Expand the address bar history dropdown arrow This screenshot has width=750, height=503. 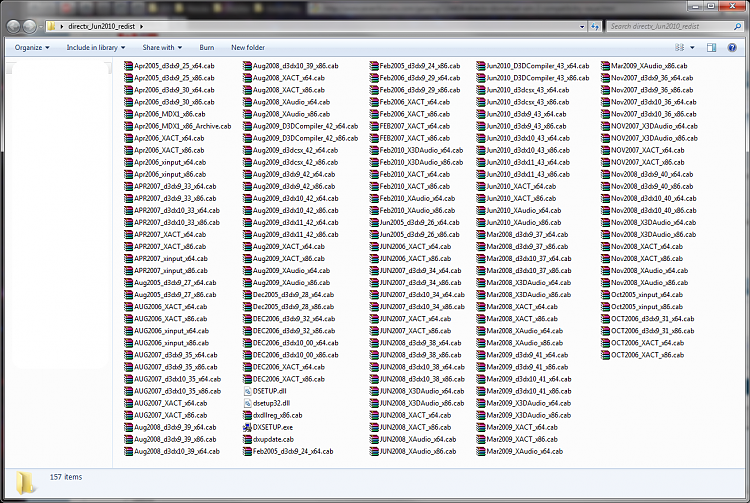click(x=582, y=27)
